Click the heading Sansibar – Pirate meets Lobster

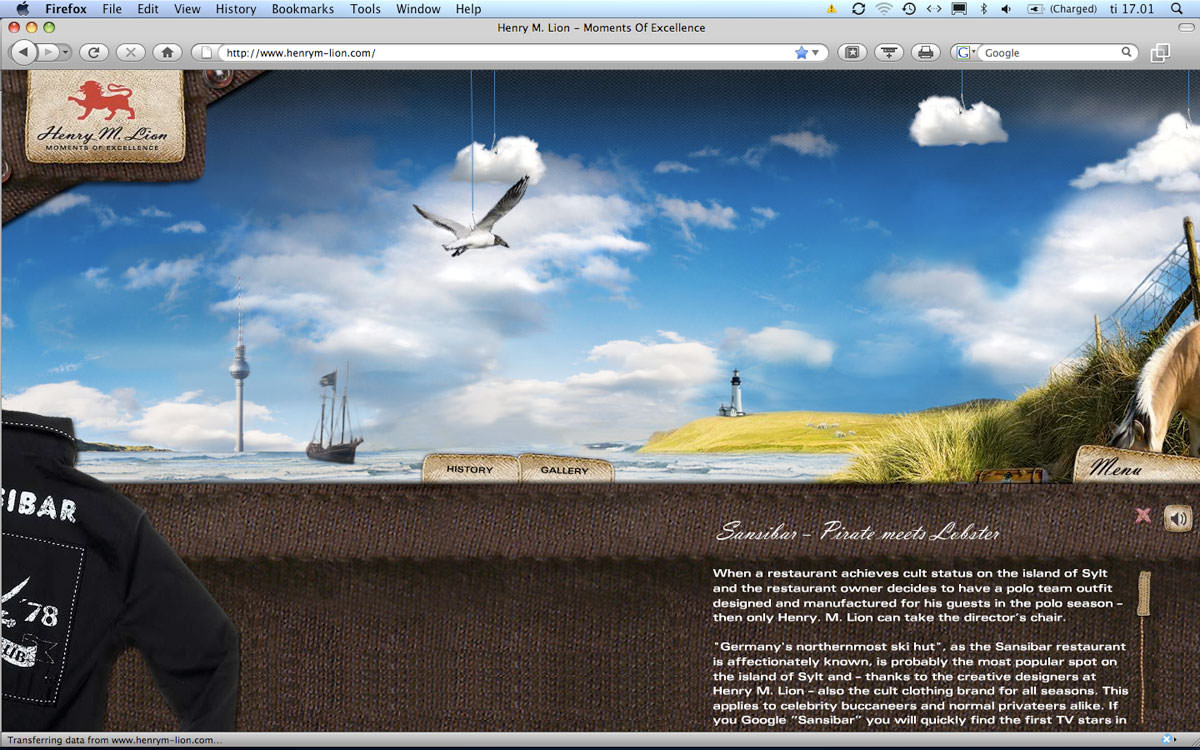click(x=858, y=532)
